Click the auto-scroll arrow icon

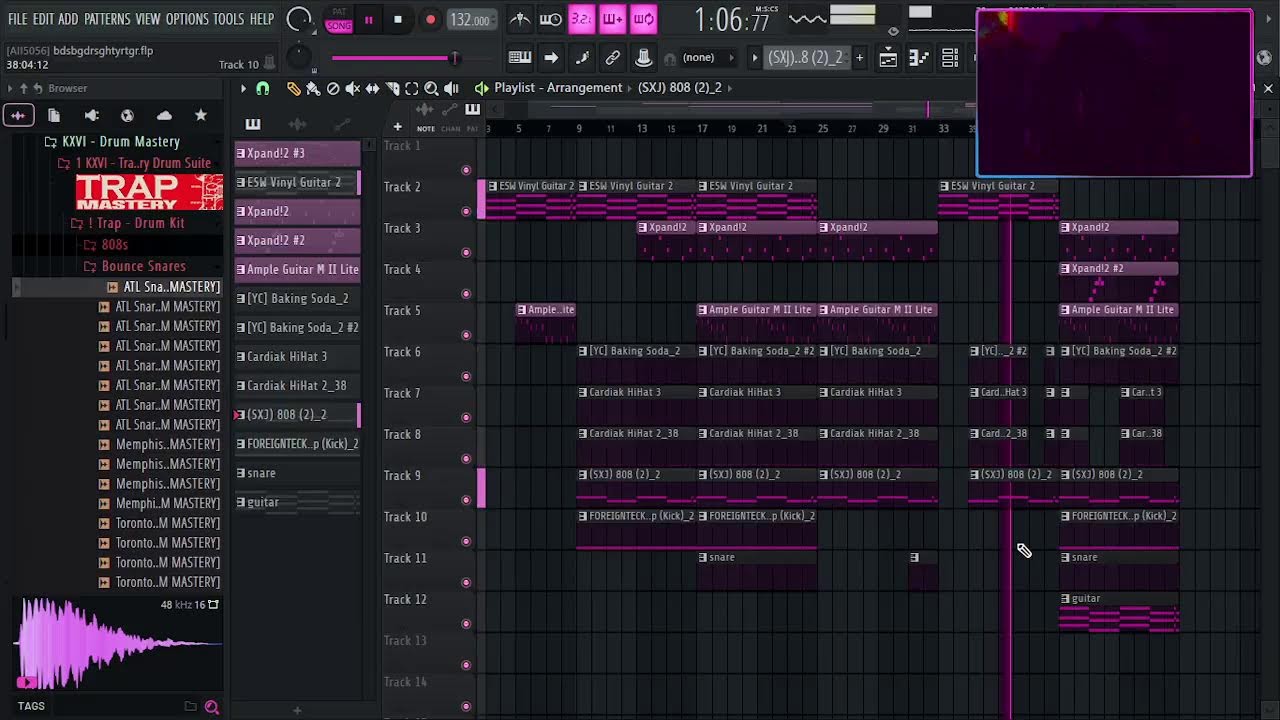pyautogui.click(x=550, y=58)
